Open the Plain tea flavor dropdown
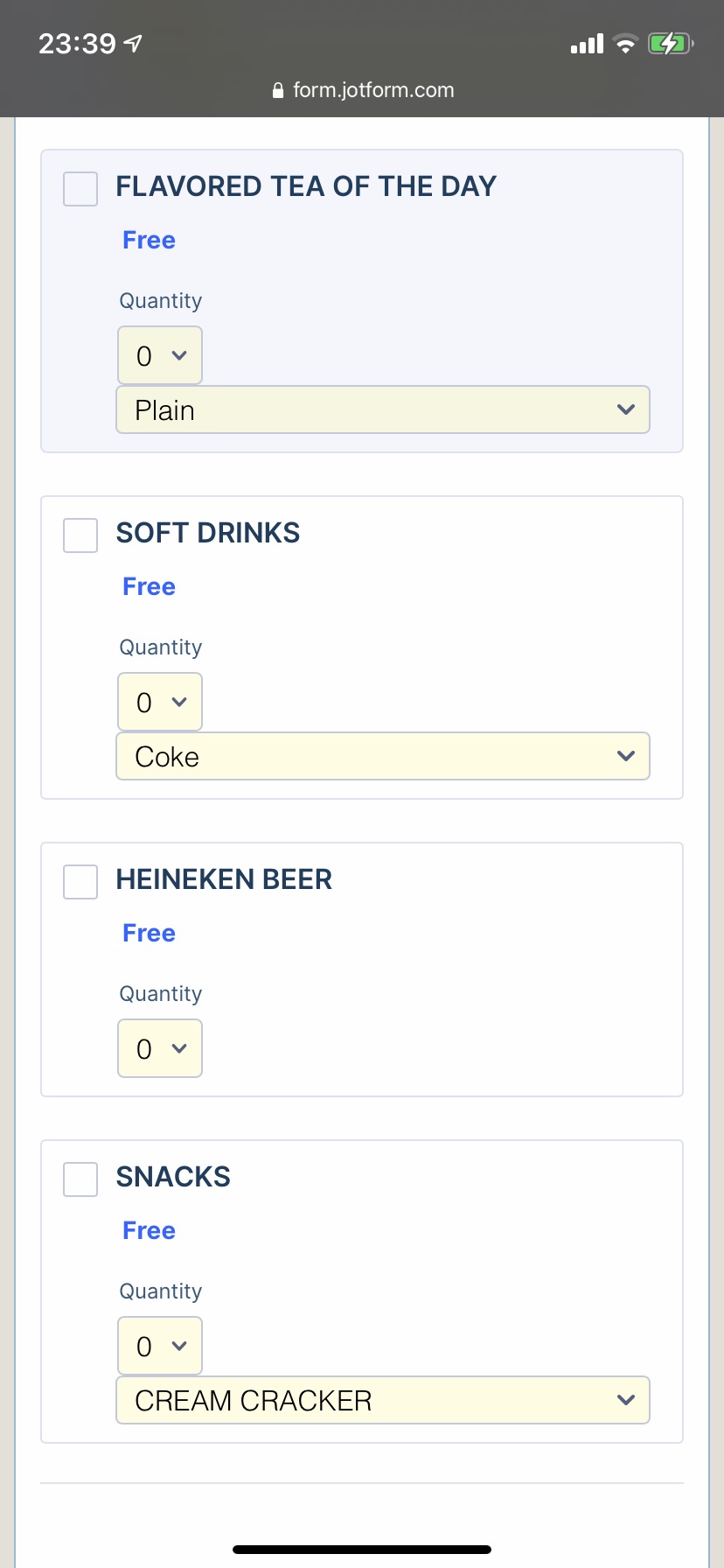 pos(383,409)
